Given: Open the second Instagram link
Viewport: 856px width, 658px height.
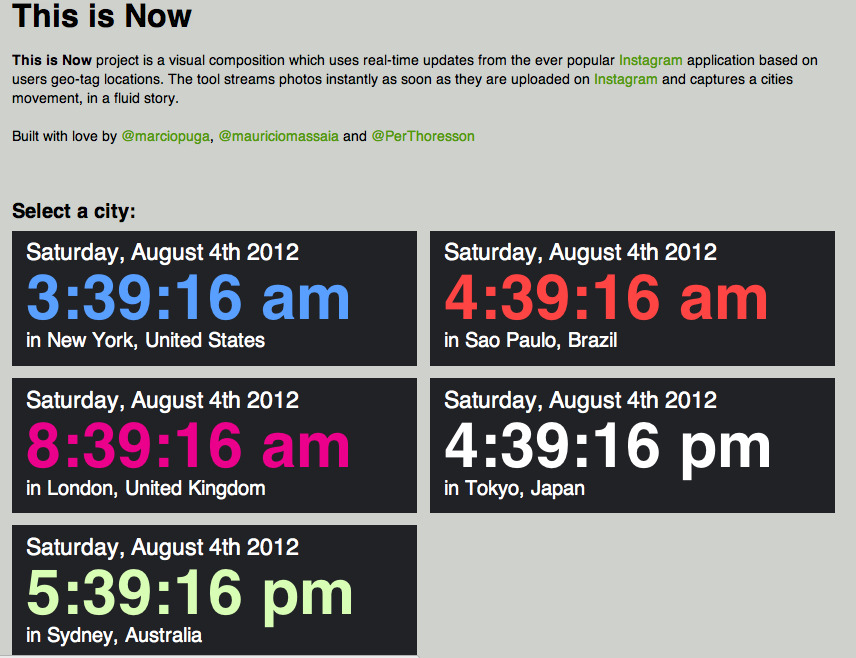Looking at the screenshot, I should click(x=625, y=79).
